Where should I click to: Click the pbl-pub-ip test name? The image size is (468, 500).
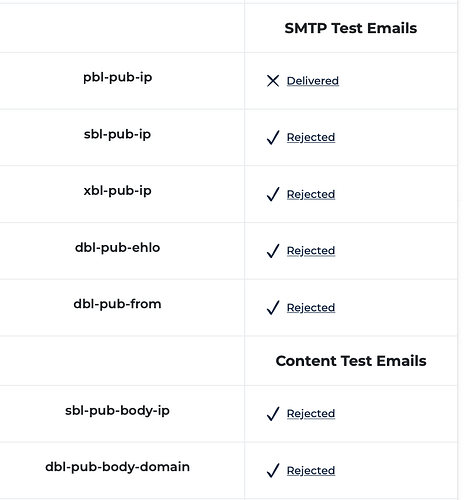click(x=118, y=78)
